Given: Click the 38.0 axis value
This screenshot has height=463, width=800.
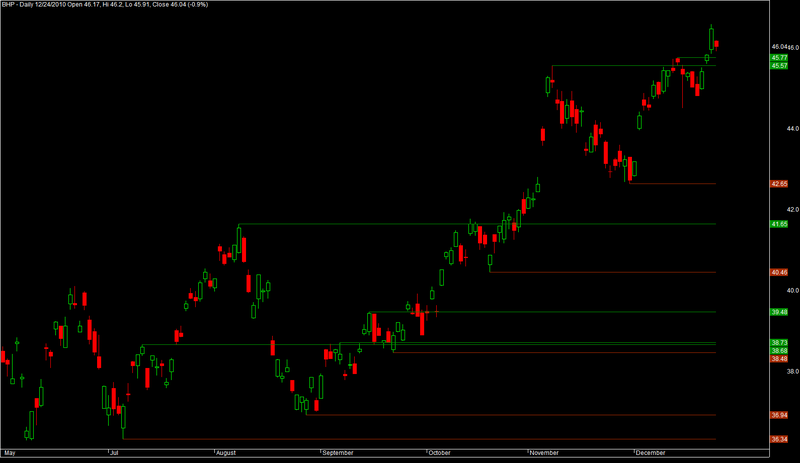Looking at the screenshot, I should coord(792,372).
